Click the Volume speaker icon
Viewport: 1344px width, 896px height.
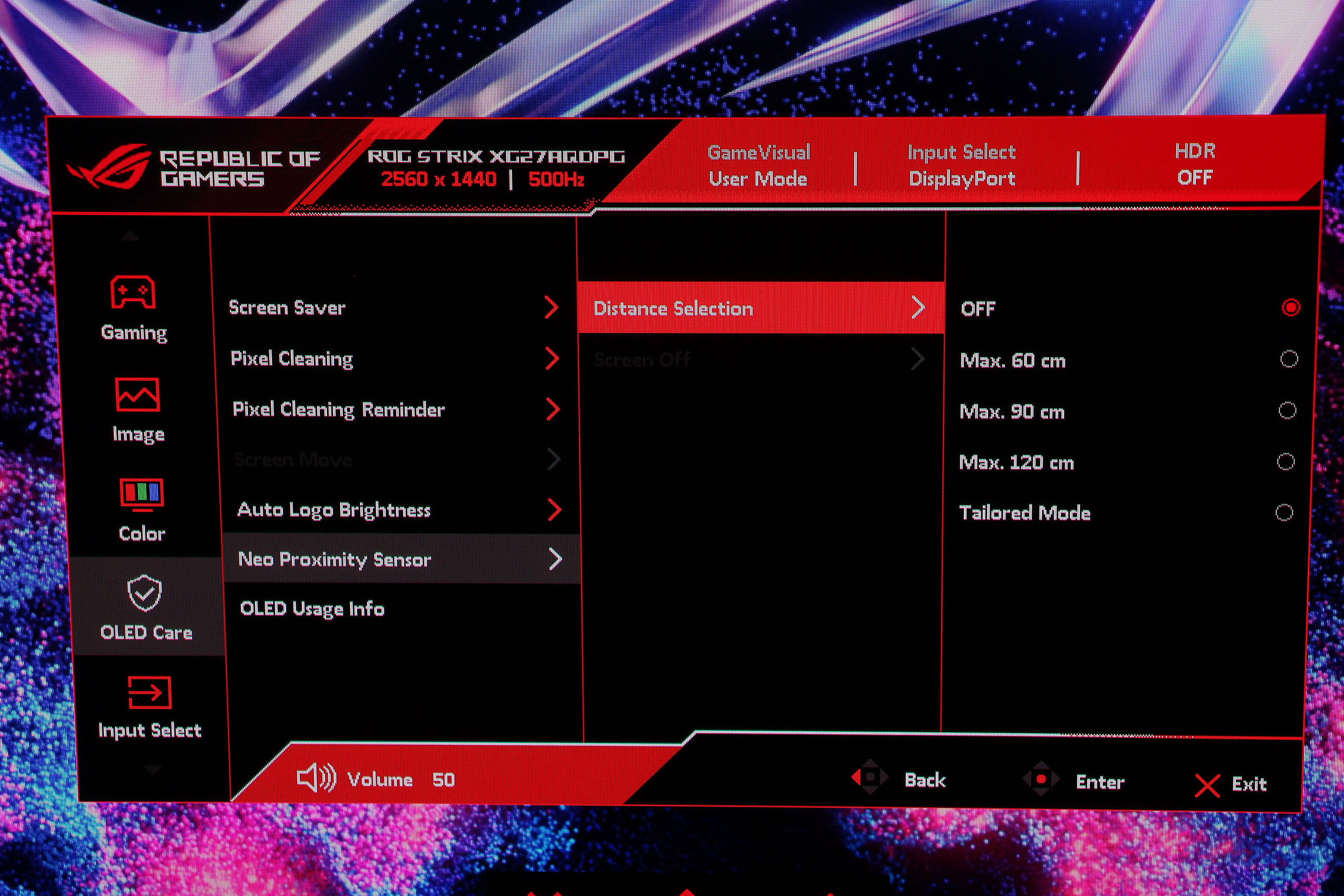click(x=316, y=778)
